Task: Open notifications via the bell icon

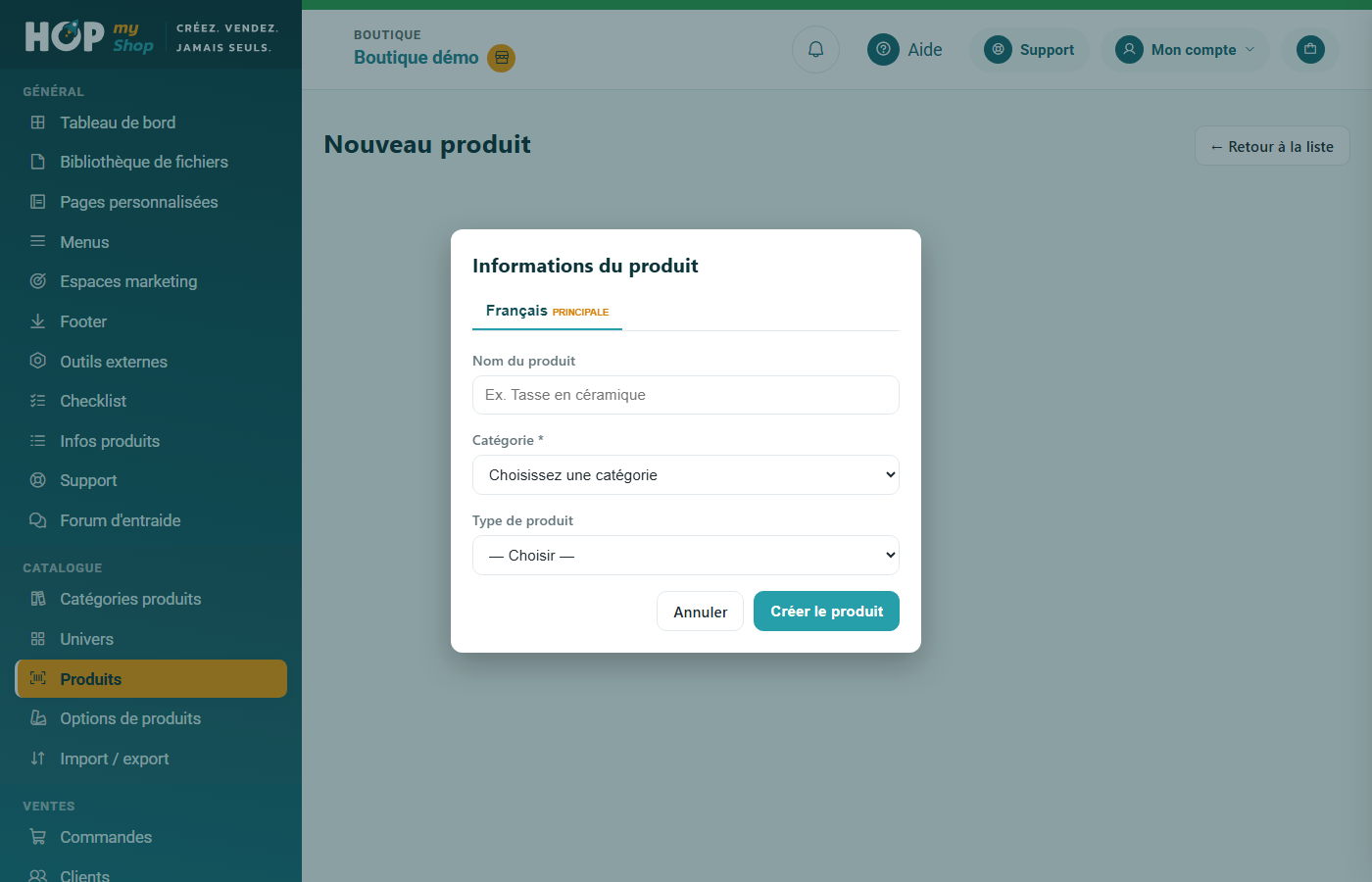Action: pyautogui.click(x=815, y=49)
